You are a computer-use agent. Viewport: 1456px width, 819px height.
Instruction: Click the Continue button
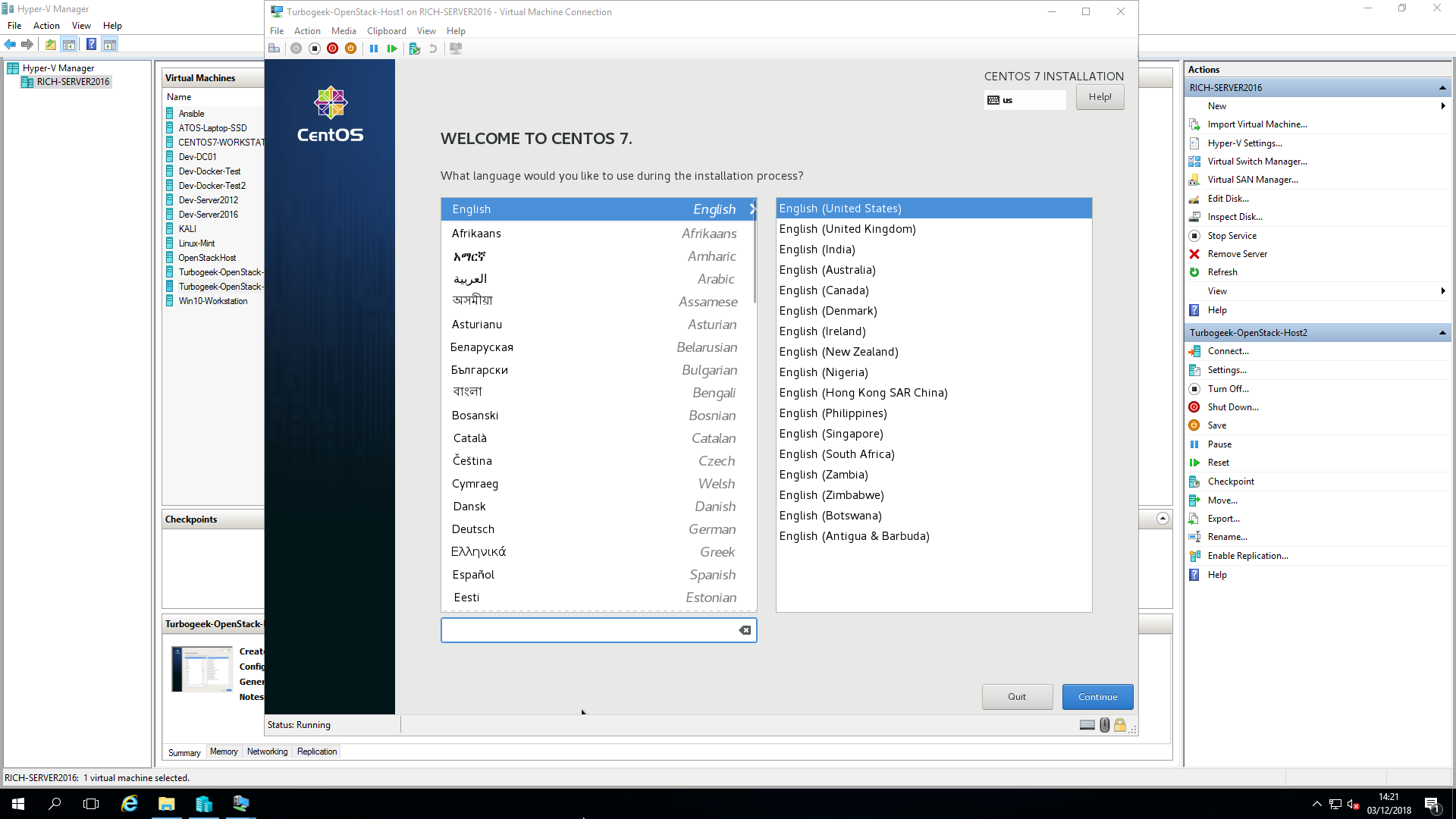point(1097,697)
